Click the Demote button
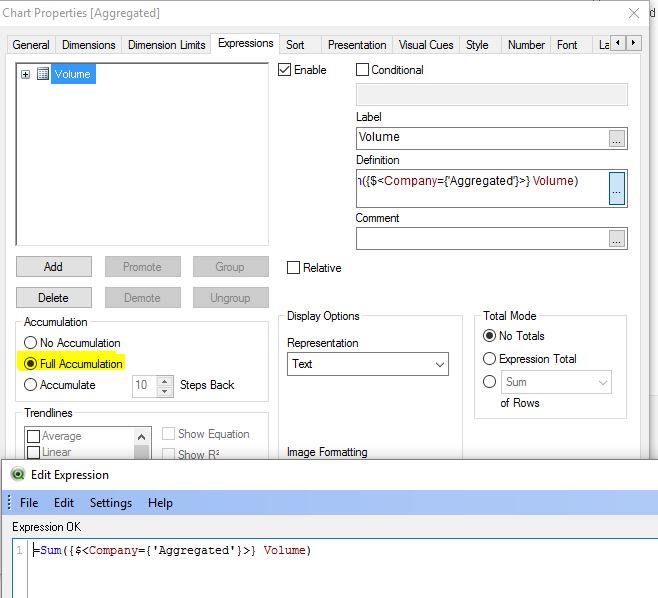This screenshot has width=658, height=598. 143,298
